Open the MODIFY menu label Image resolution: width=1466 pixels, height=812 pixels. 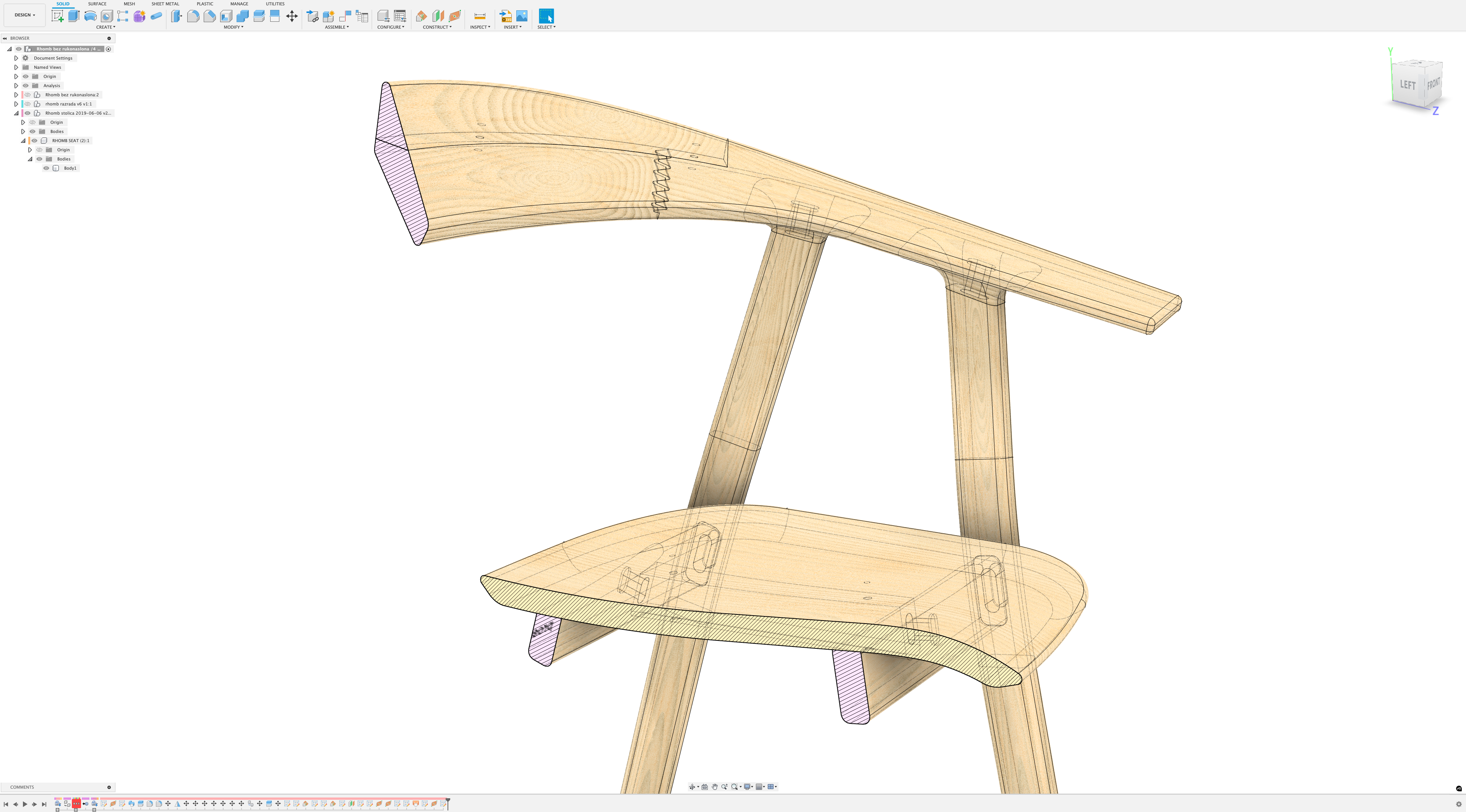pos(233,27)
